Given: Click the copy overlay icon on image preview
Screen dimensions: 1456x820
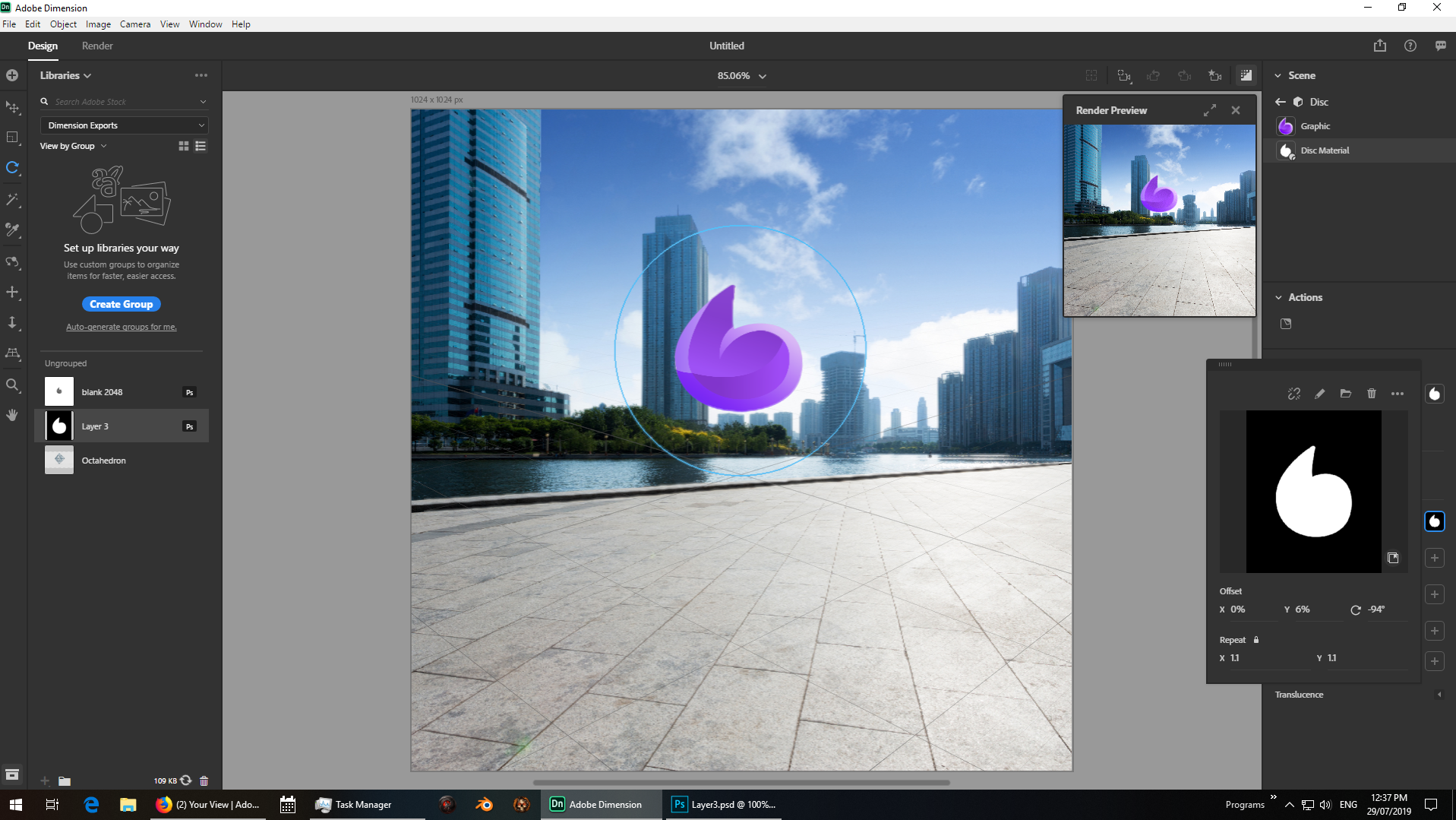Looking at the screenshot, I should pos(1393,558).
